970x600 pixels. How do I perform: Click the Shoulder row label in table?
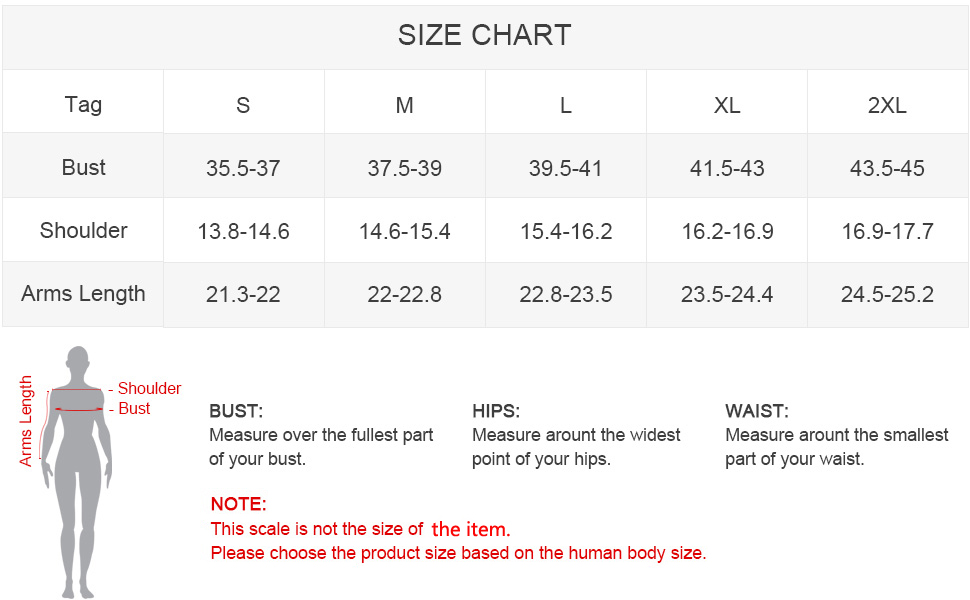pyautogui.click(x=83, y=230)
